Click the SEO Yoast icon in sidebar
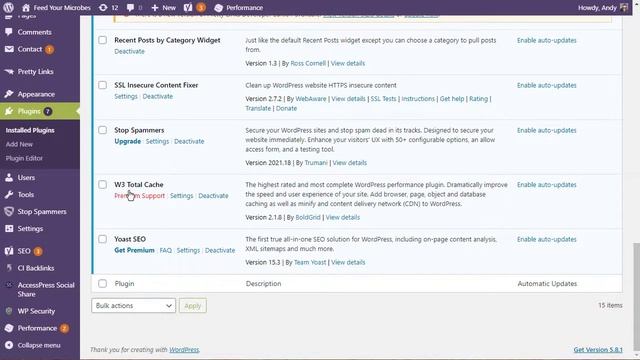640x360 pixels. tap(9, 251)
